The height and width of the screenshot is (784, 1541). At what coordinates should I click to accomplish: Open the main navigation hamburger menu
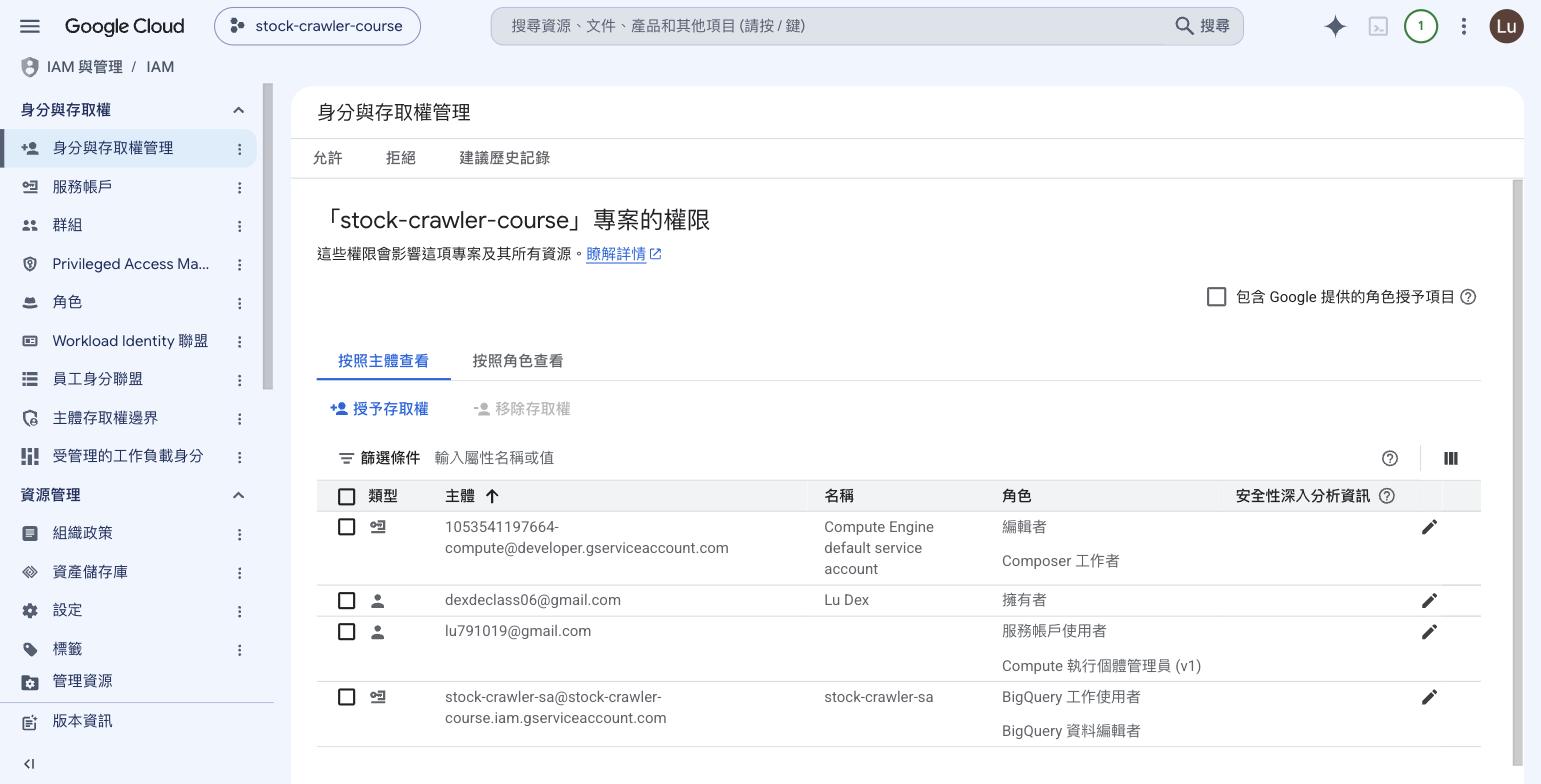point(30,26)
